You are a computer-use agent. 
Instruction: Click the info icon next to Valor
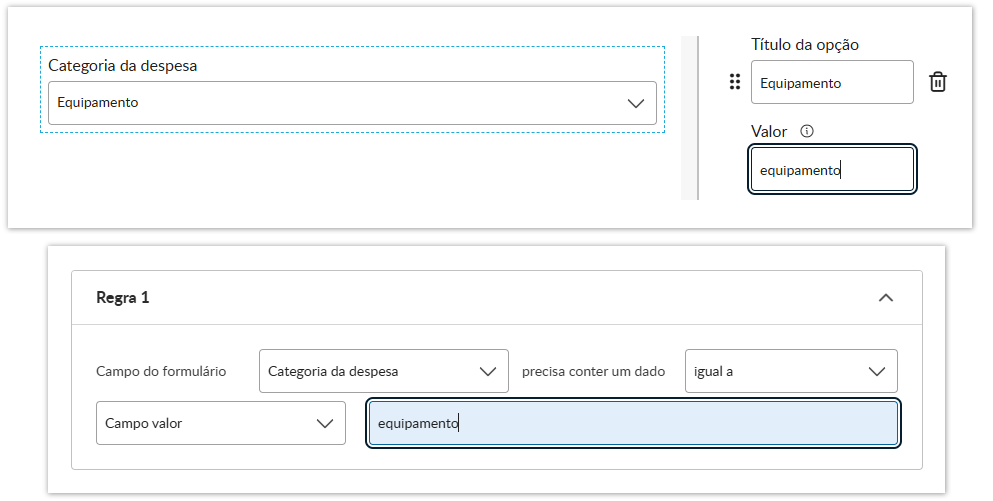pyautogui.click(x=807, y=131)
